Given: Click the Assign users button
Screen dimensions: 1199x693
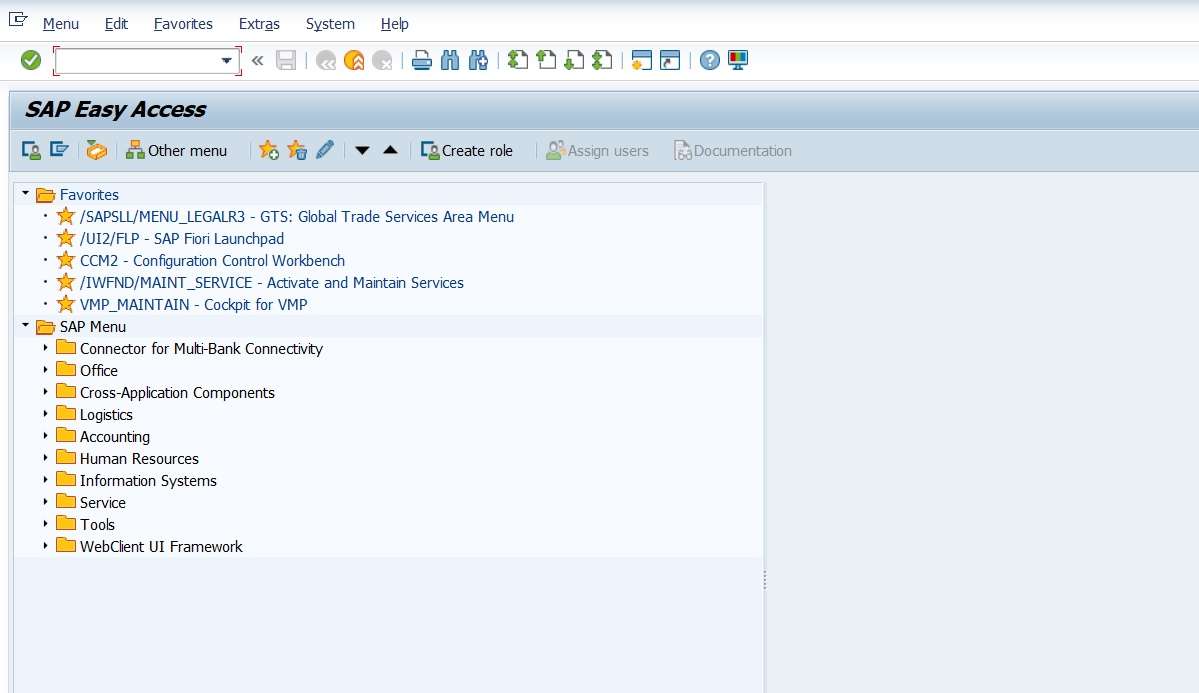Looking at the screenshot, I should tap(597, 151).
